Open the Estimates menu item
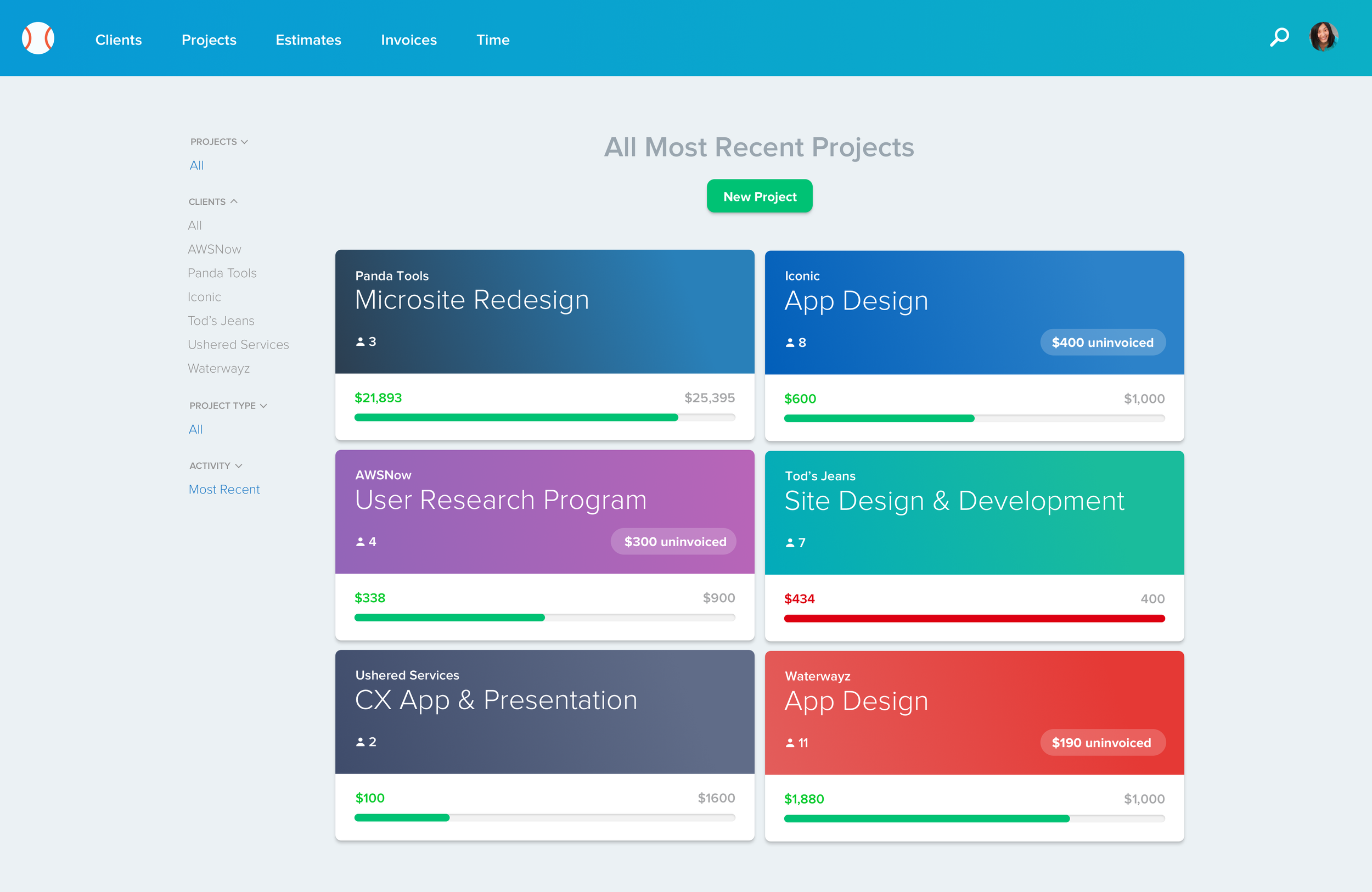This screenshot has height=892, width=1372. coord(308,40)
